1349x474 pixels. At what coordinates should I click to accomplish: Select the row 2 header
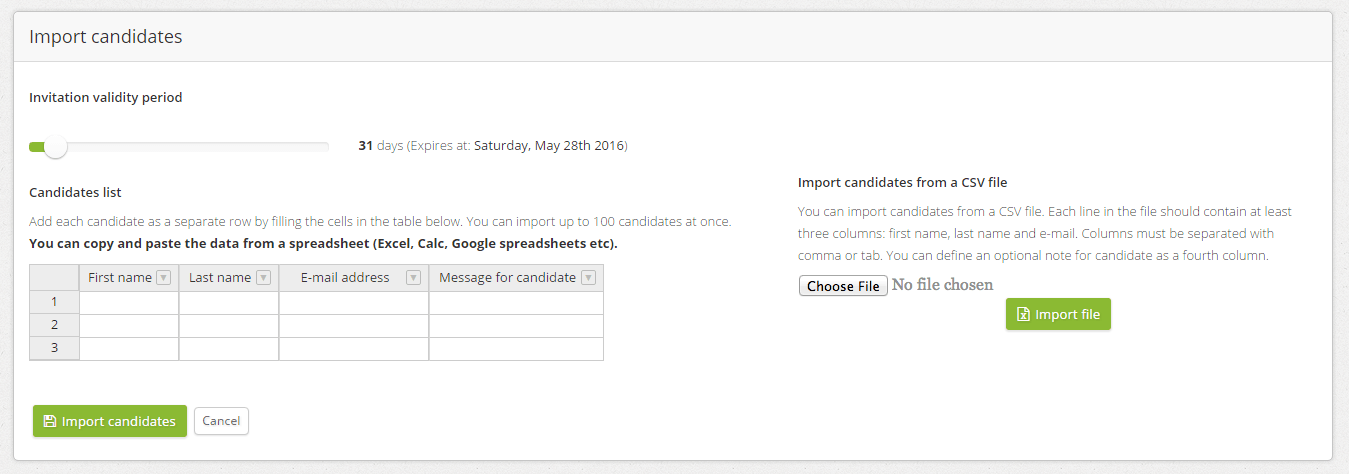54,325
